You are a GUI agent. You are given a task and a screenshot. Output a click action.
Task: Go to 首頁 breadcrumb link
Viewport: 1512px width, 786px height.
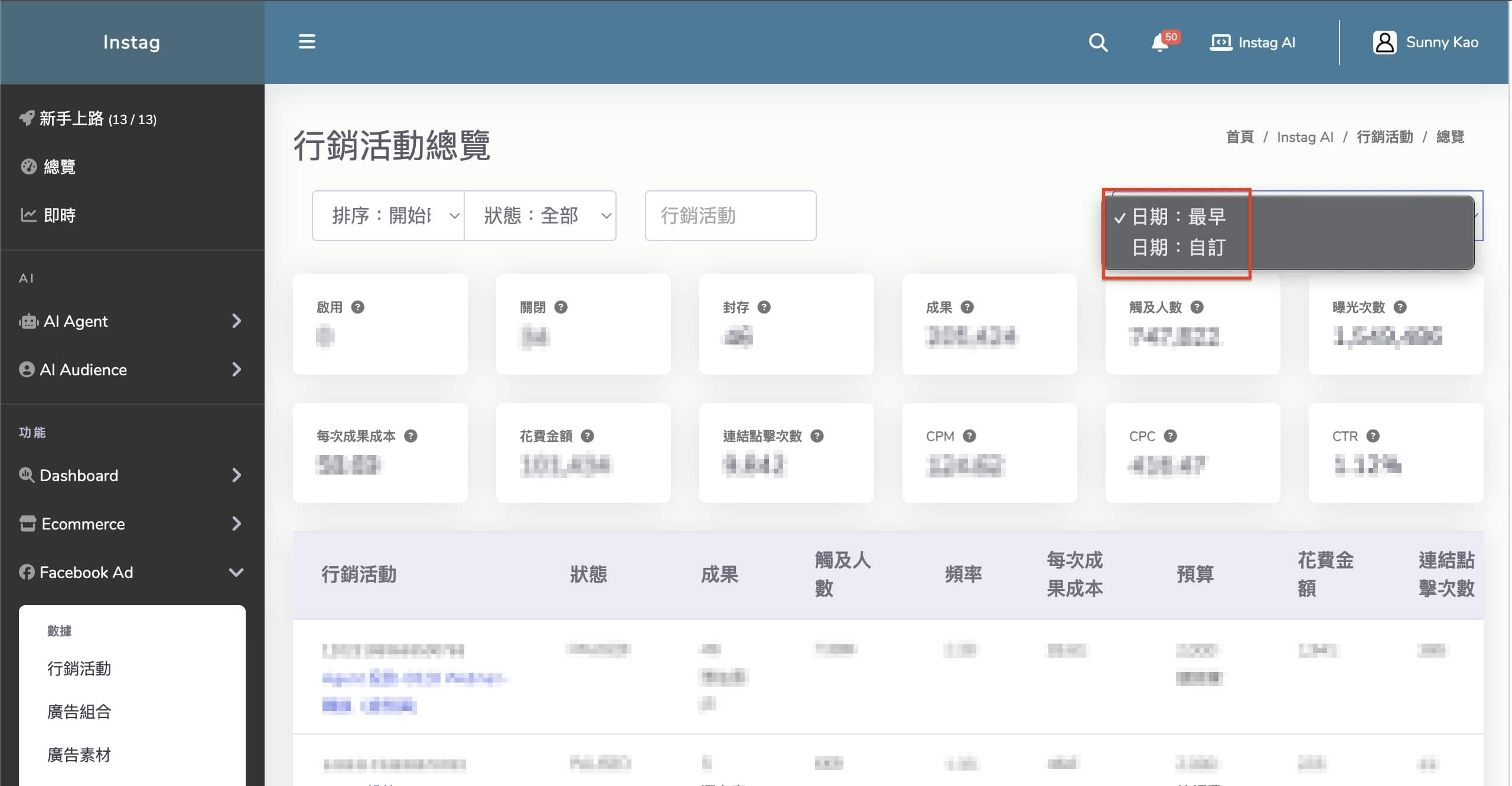[x=1240, y=137]
